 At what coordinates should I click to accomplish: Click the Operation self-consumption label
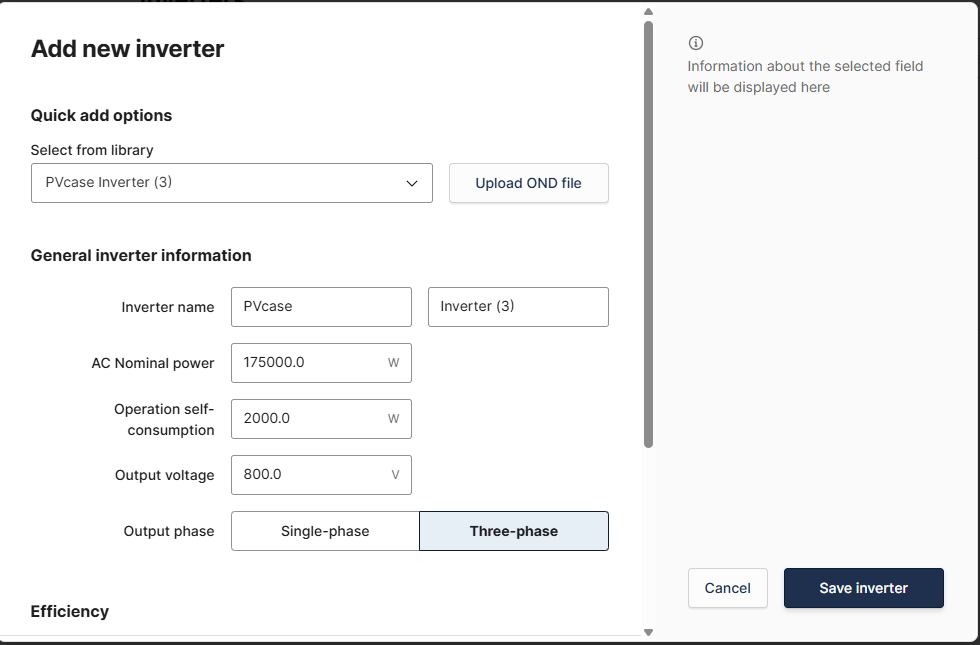(x=164, y=419)
